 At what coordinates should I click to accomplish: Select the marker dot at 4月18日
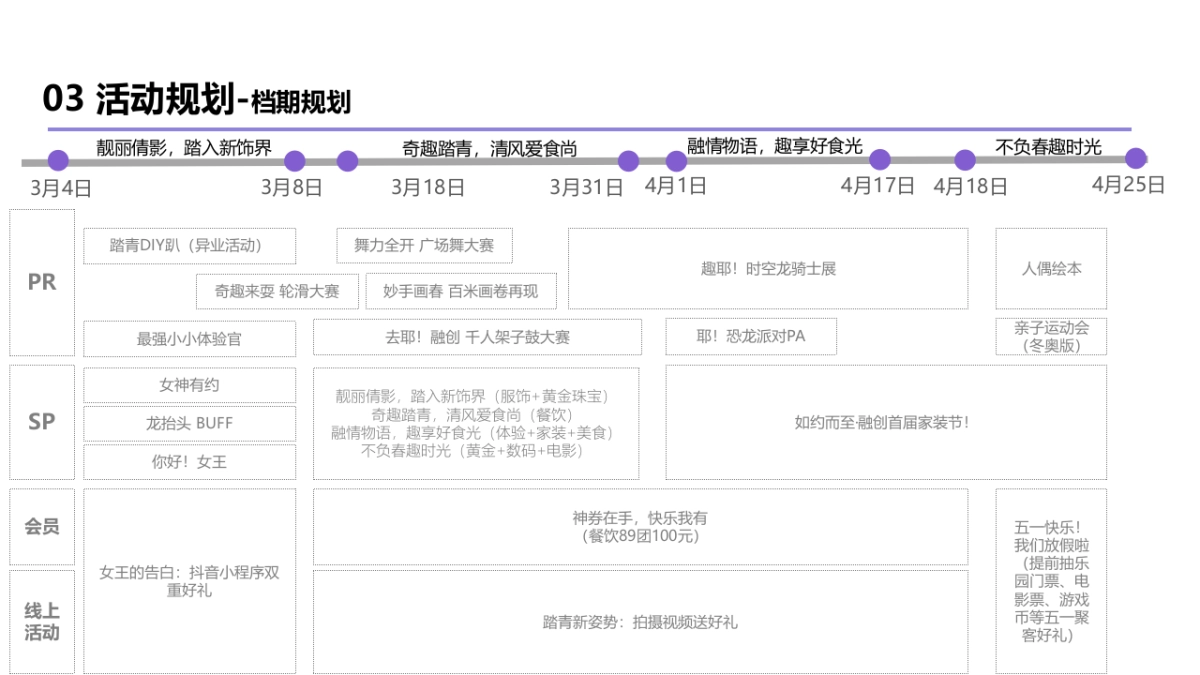coord(964,159)
